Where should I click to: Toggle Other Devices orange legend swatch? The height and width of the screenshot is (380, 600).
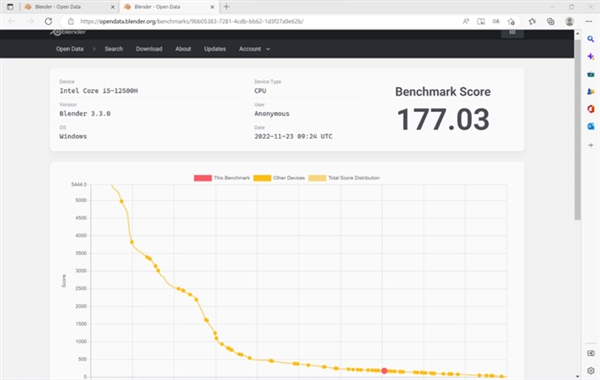(x=262, y=178)
